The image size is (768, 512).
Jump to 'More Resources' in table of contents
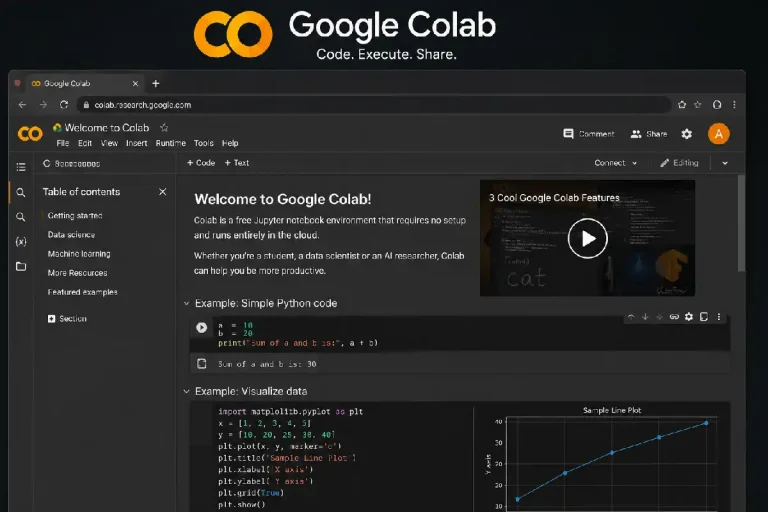(77, 272)
